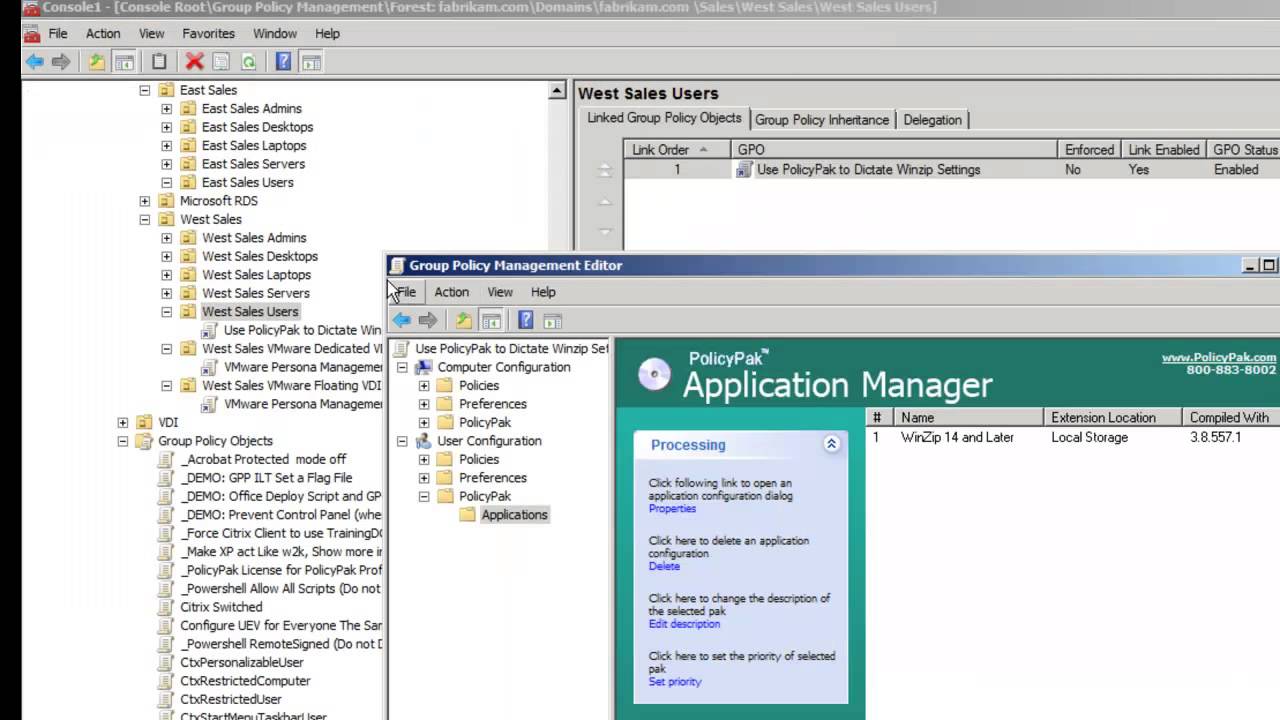Select _Acrobat Protected mode off GPO
The image size is (1280, 720).
[263, 460]
